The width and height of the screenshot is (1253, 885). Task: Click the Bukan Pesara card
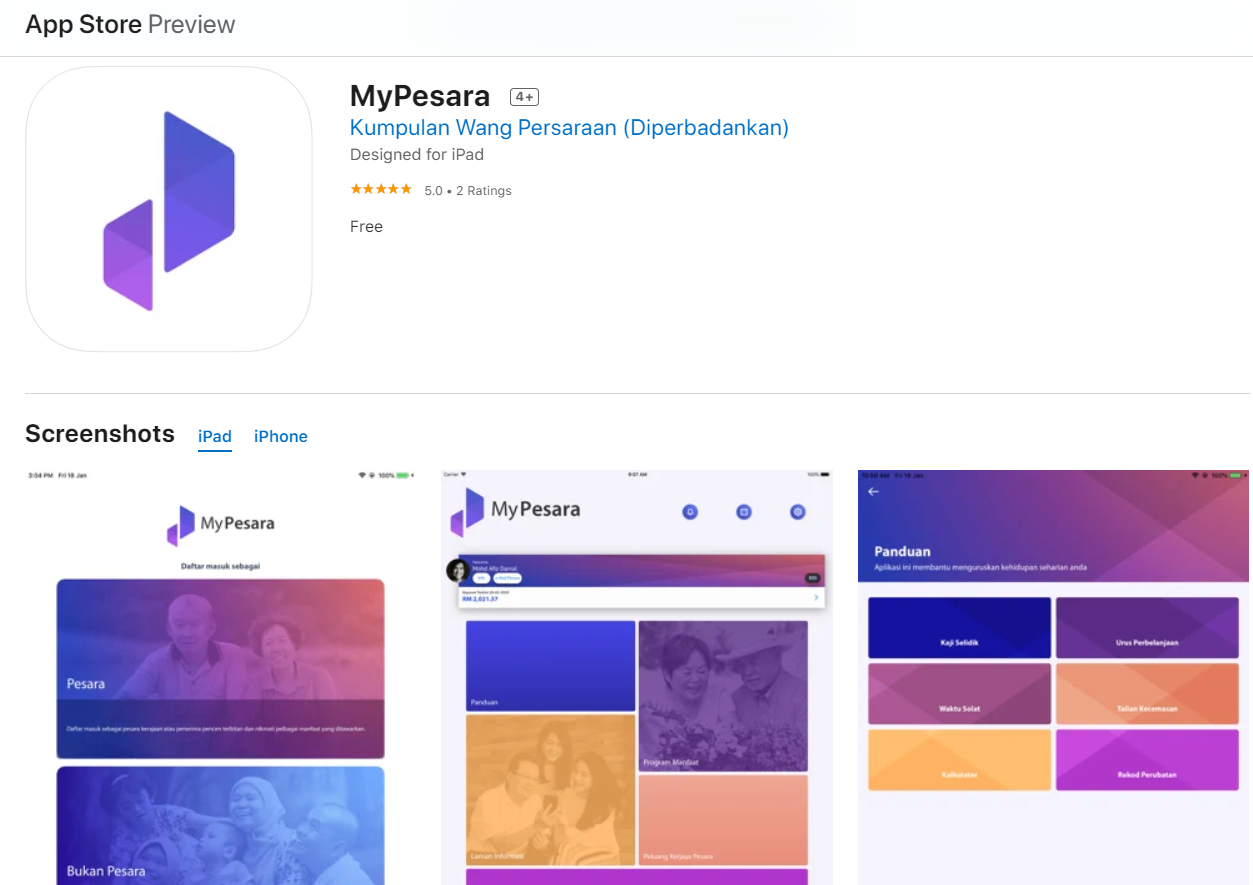(220, 825)
